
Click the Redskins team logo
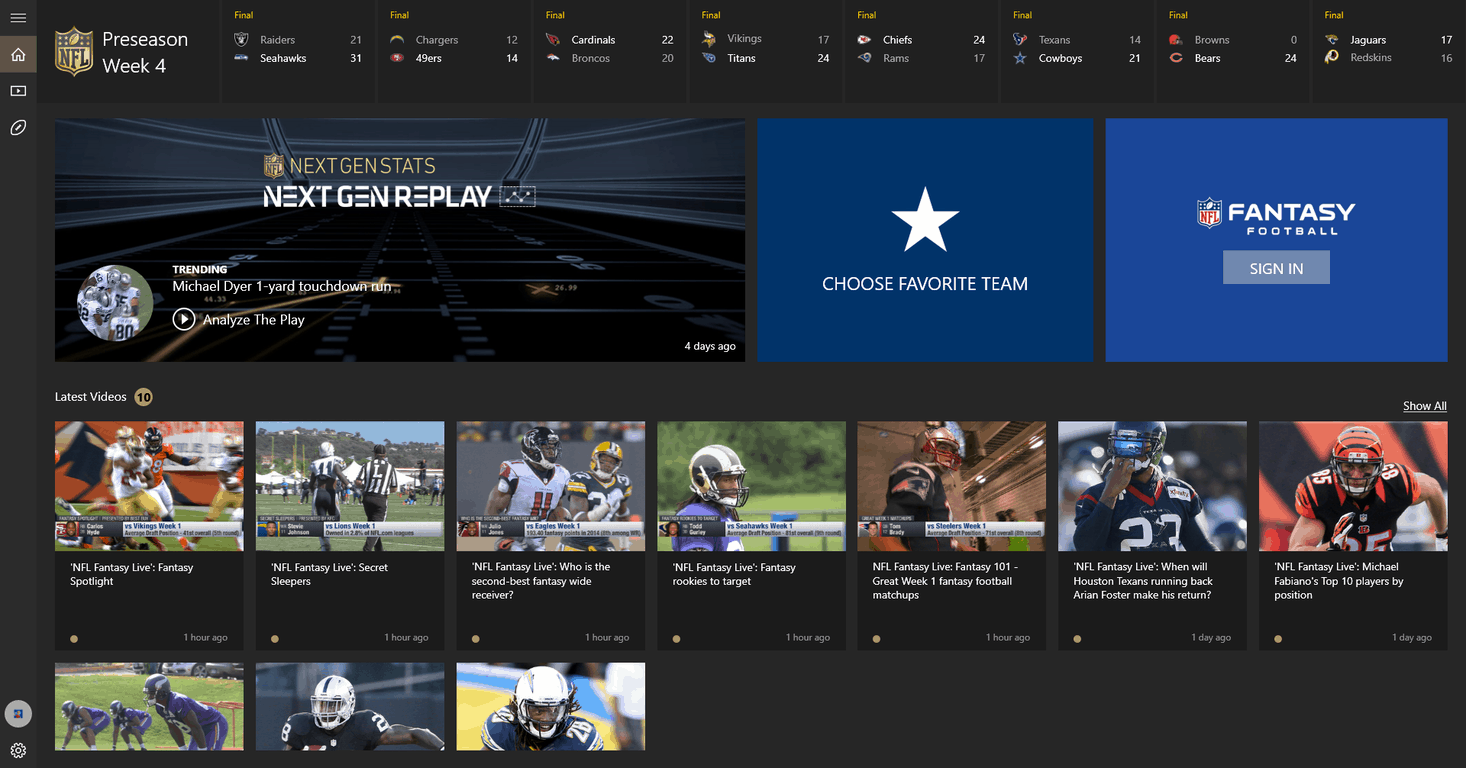[1332, 57]
